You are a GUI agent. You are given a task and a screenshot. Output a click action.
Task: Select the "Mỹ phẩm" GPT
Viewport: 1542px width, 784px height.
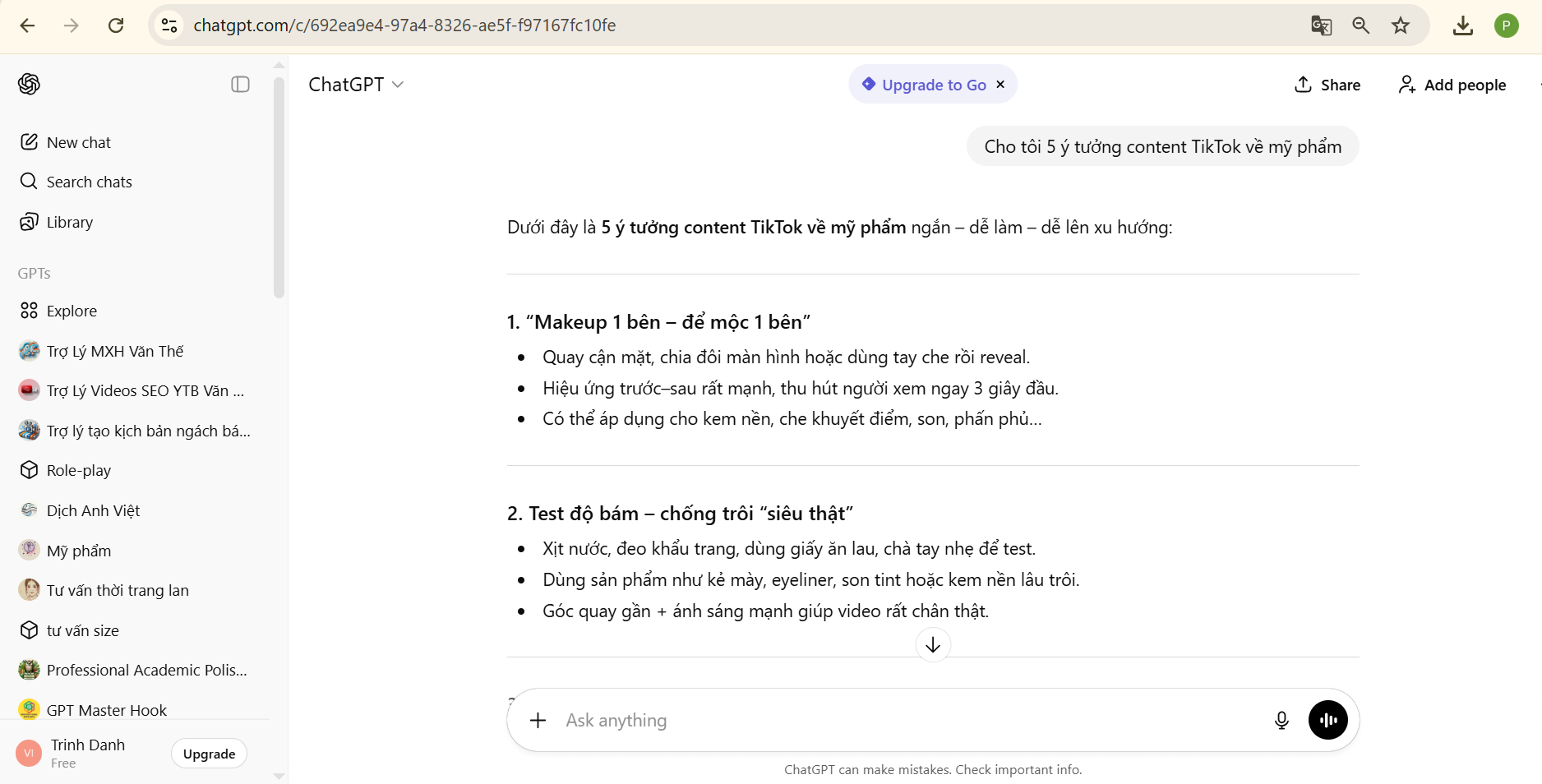point(77,551)
